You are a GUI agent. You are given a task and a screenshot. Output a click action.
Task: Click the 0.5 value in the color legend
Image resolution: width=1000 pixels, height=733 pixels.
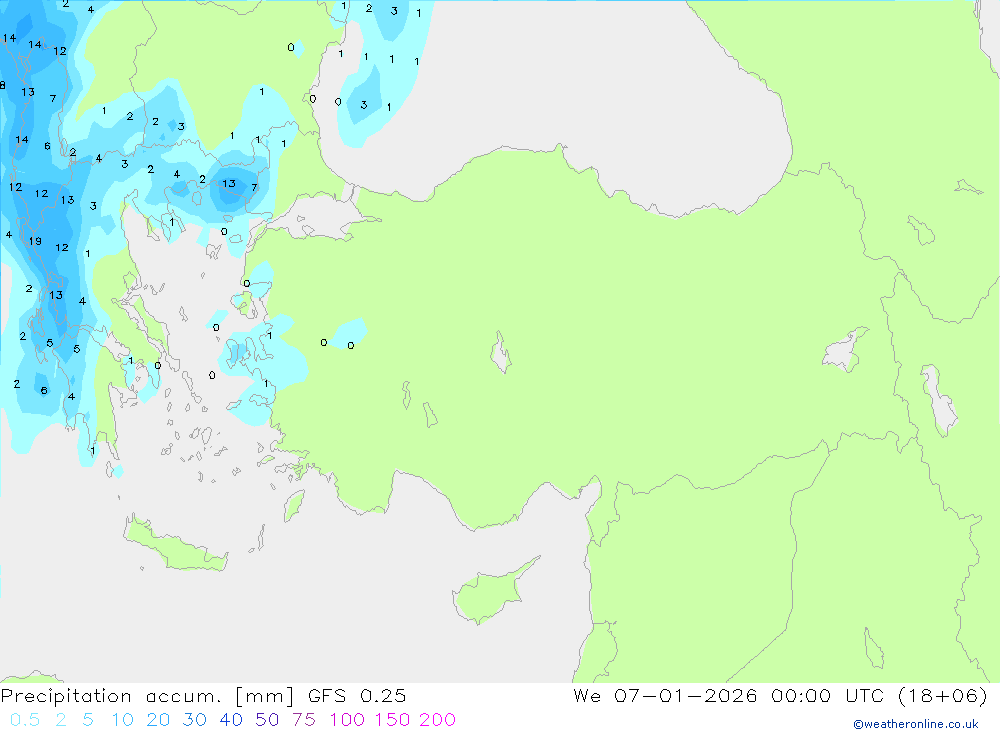[x=25, y=720]
